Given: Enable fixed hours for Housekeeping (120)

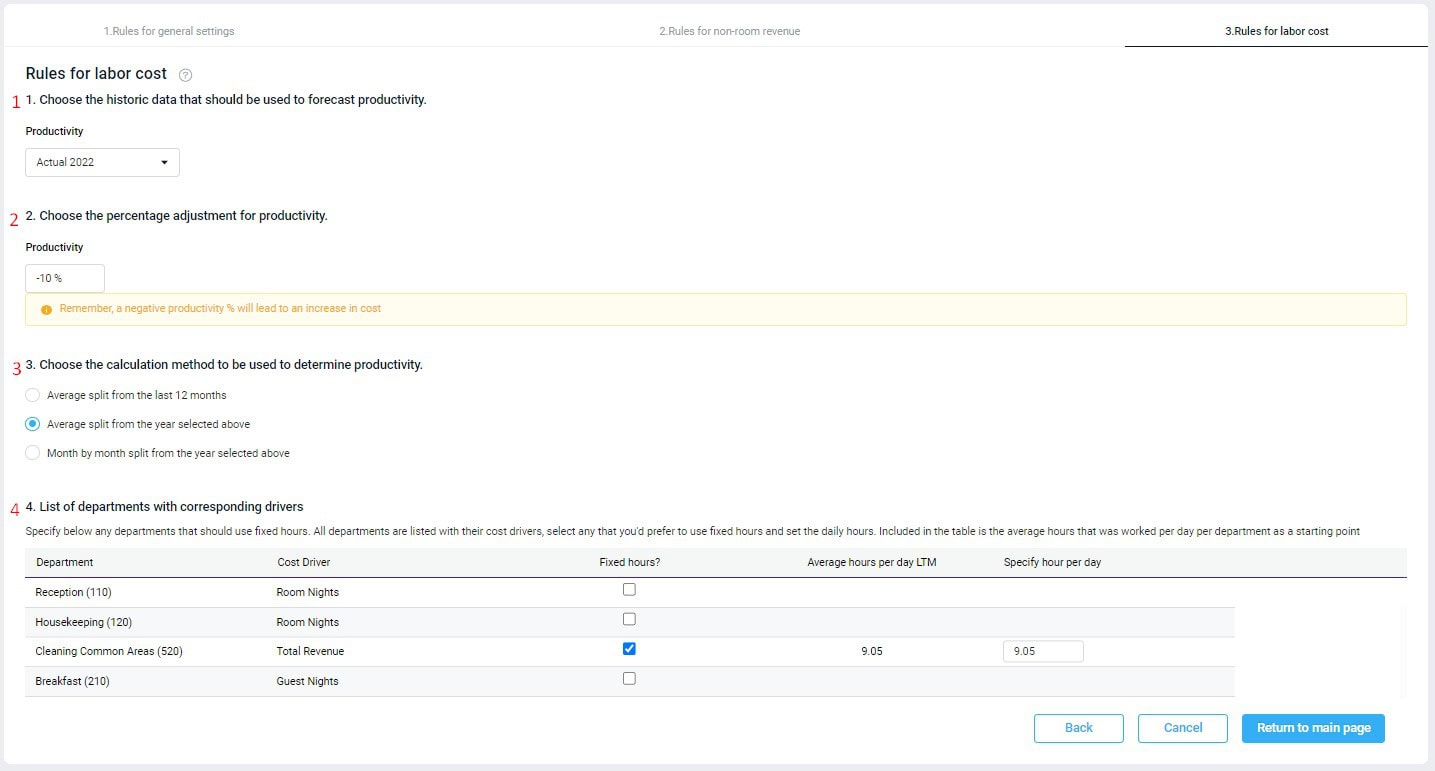Looking at the screenshot, I should click(x=629, y=619).
